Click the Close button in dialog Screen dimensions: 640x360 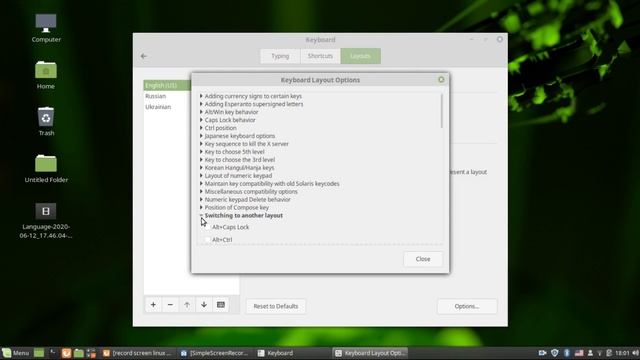coord(423,259)
